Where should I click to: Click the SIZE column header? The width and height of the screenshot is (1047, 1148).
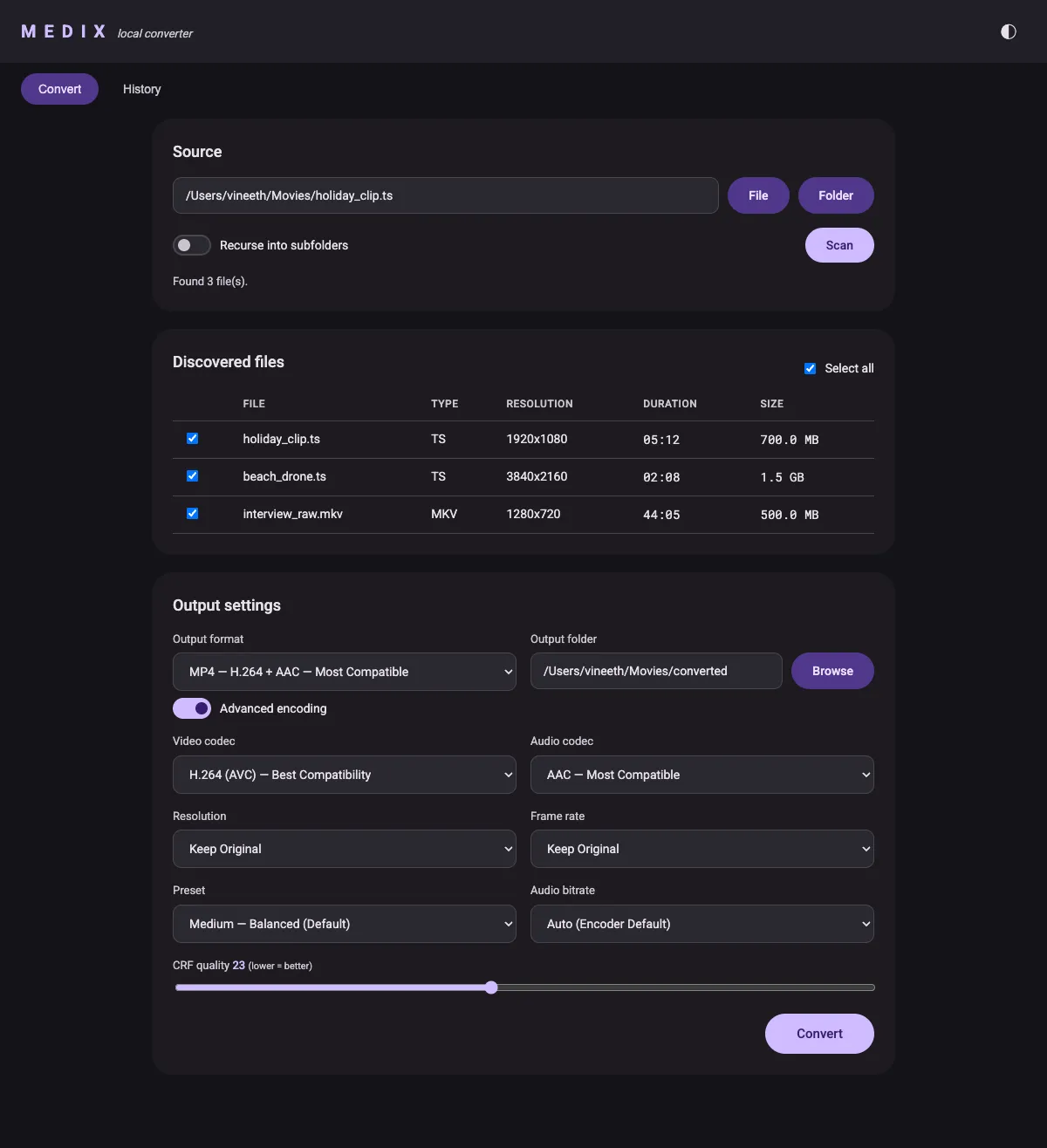[771, 404]
